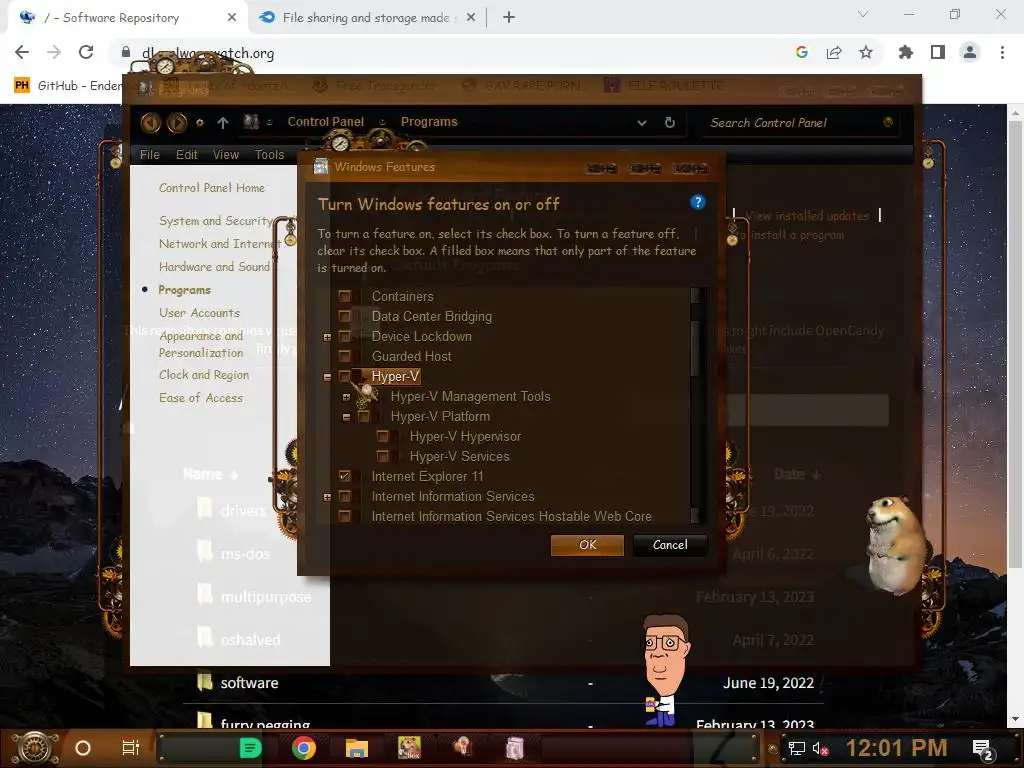The height and width of the screenshot is (768, 1024).
Task: Click Chrome's back navigation arrow
Action: (x=22, y=52)
